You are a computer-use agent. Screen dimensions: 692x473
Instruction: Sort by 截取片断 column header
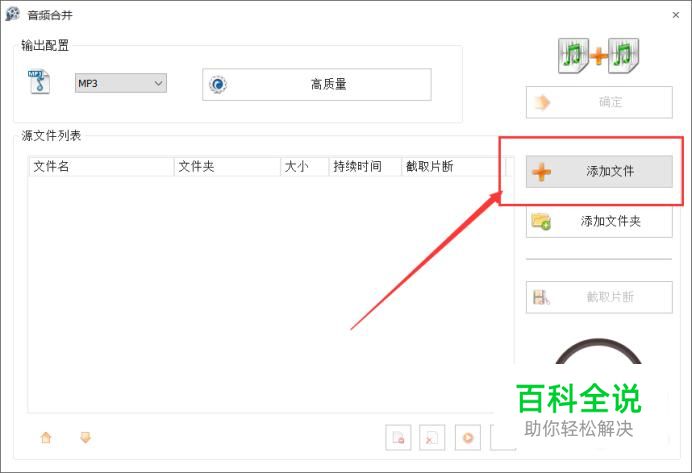pos(454,166)
